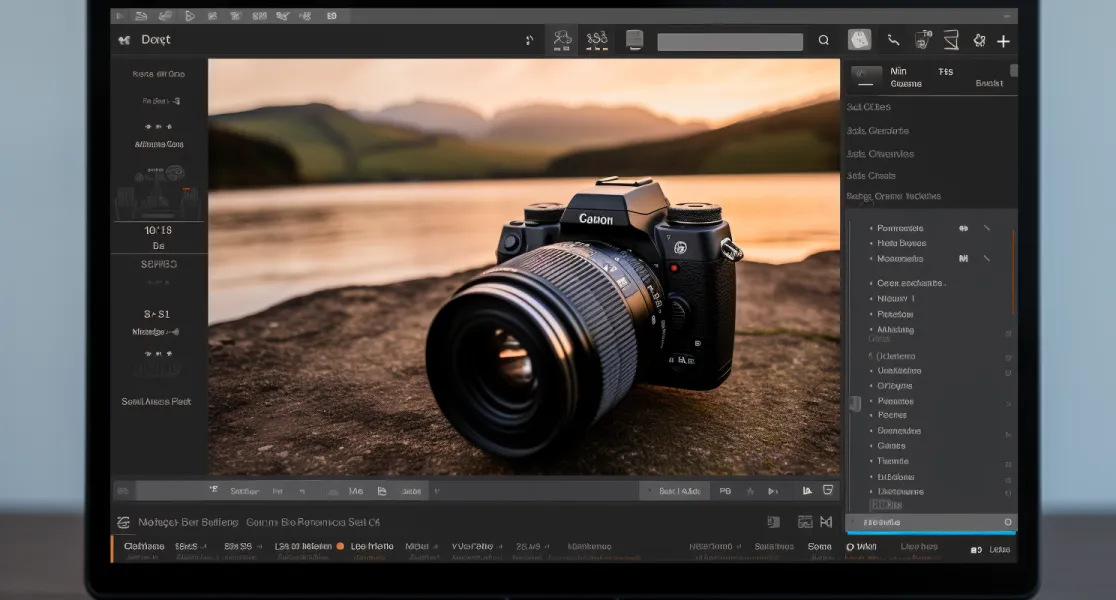Select the 'Pooeres' tree row
This screenshot has width=1116, height=600.
[892, 415]
